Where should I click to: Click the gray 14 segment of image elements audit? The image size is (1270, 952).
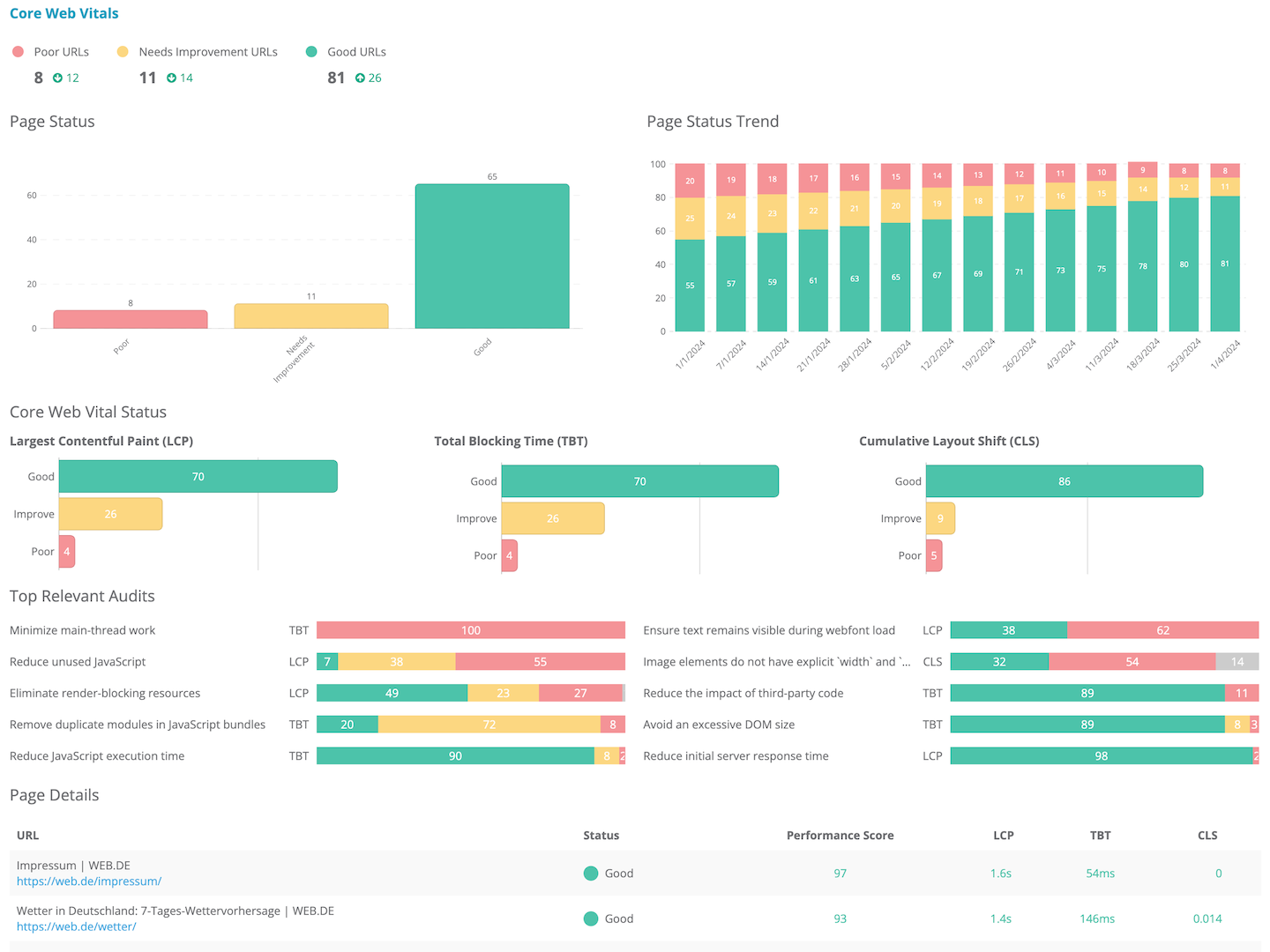point(1237,662)
